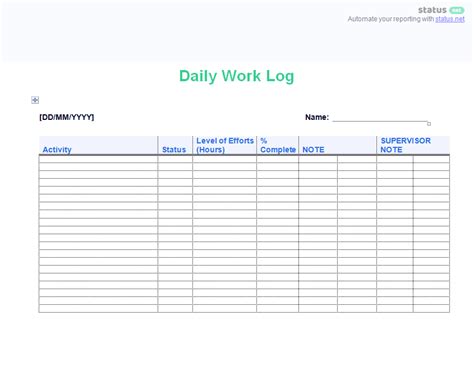
Task: Click the table move handle icon
Action: (x=35, y=100)
